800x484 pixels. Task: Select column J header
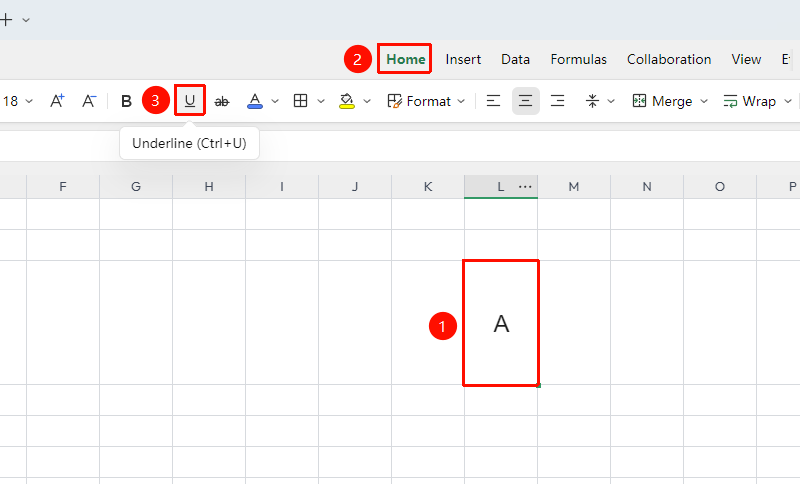click(x=355, y=187)
